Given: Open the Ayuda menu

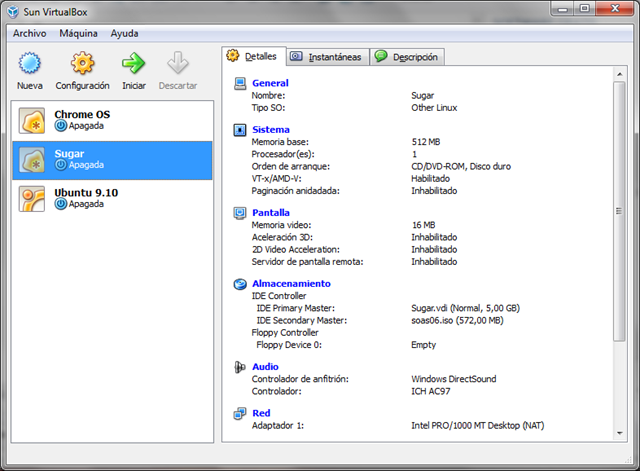Looking at the screenshot, I should pyautogui.click(x=124, y=33).
